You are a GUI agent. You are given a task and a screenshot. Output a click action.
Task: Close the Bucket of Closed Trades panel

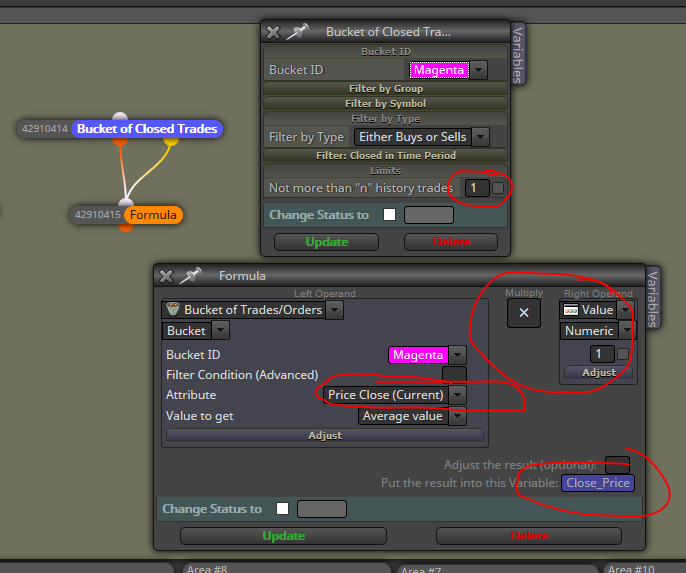point(273,32)
